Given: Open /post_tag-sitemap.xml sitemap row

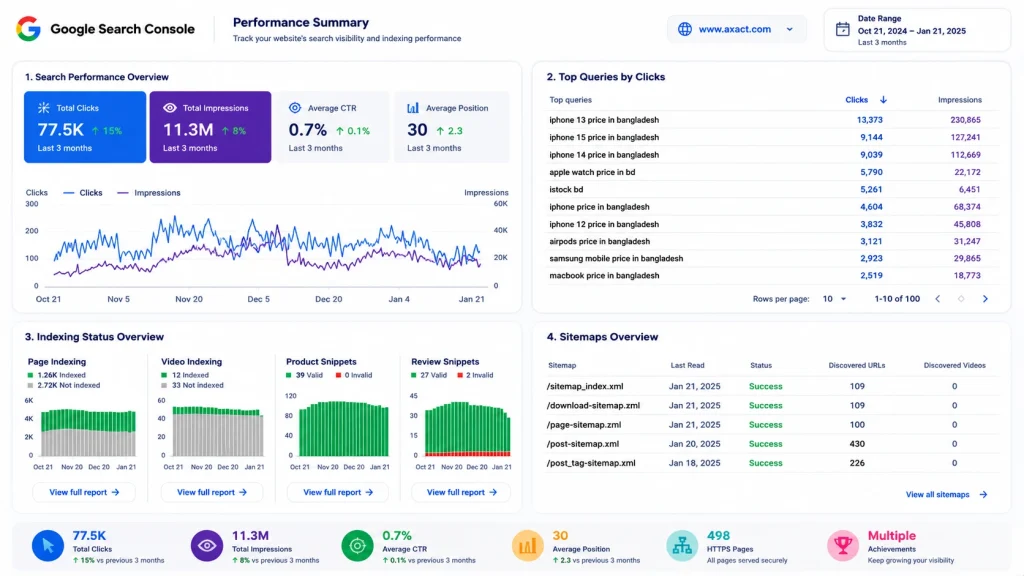Looking at the screenshot, I should tap(772, 463).
